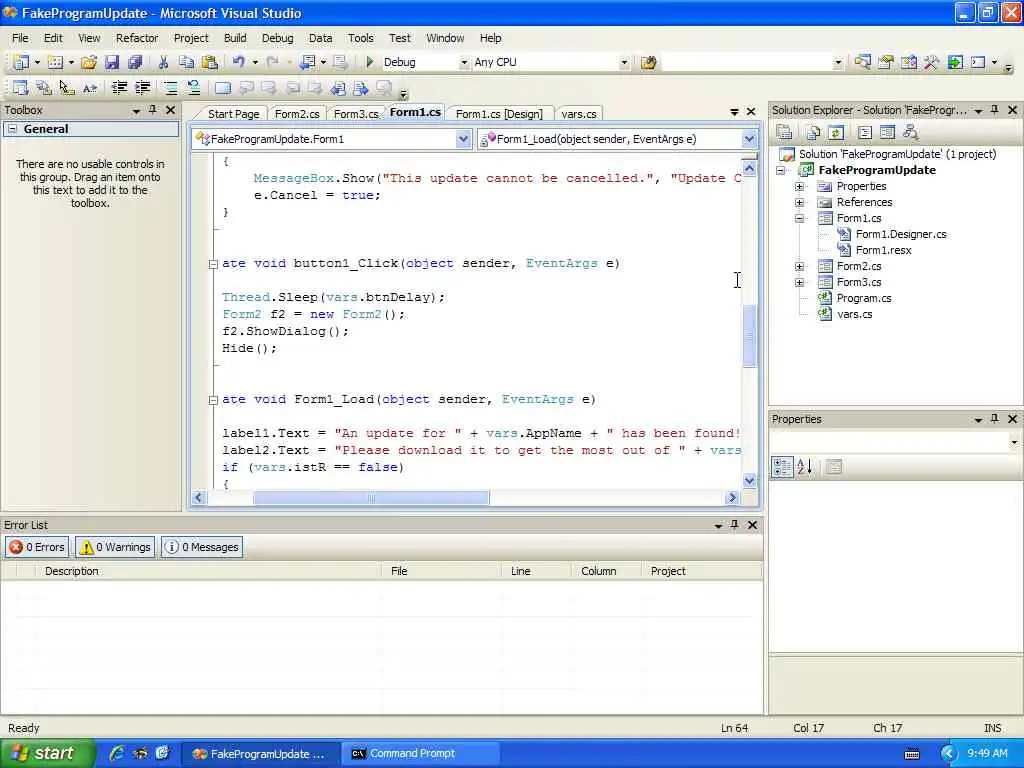Click the Line column header
This screenshot has height=768, width=1024.
point(536,571)
